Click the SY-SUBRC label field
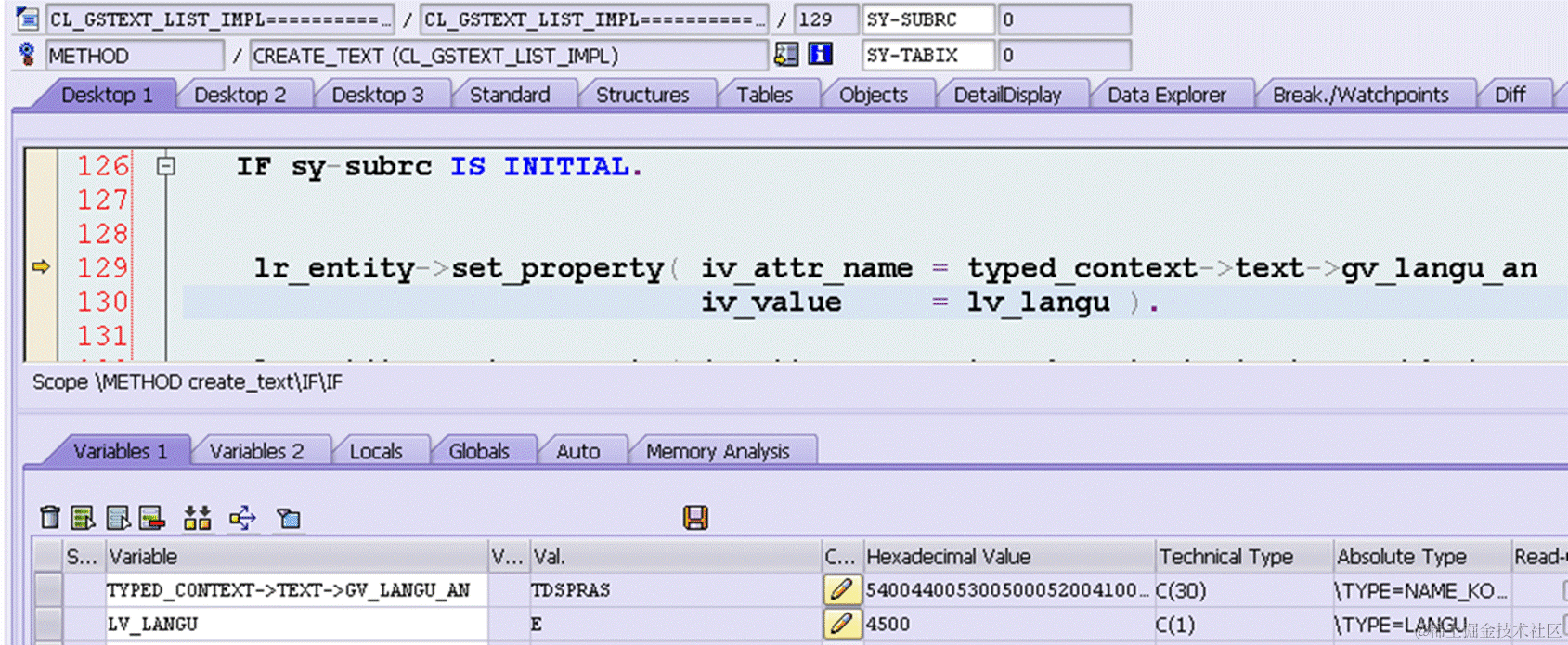The width and height of the screenshot is (1568, 645). tap(927, 19)
